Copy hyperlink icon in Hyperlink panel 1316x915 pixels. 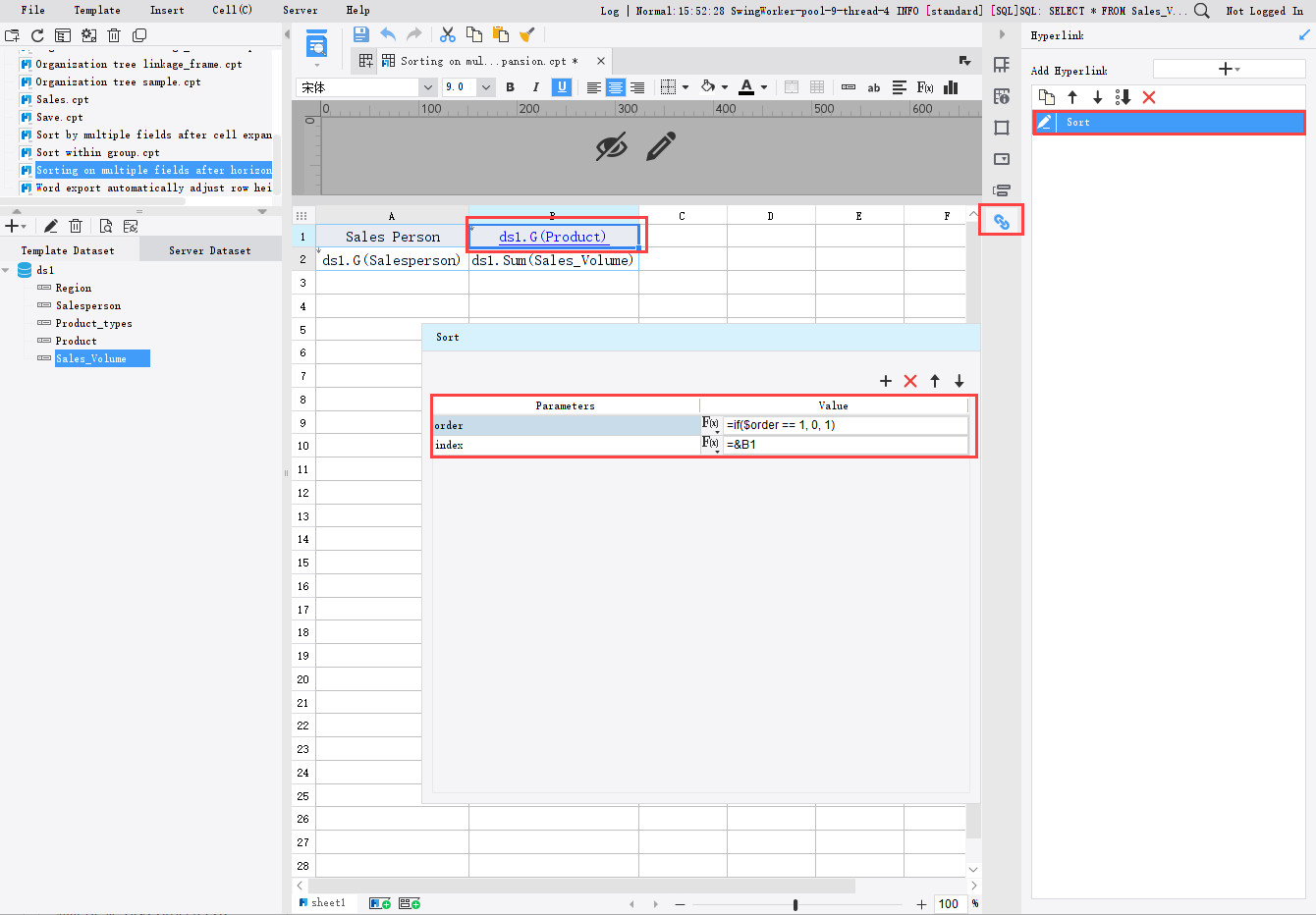[x=1047, y=97]
